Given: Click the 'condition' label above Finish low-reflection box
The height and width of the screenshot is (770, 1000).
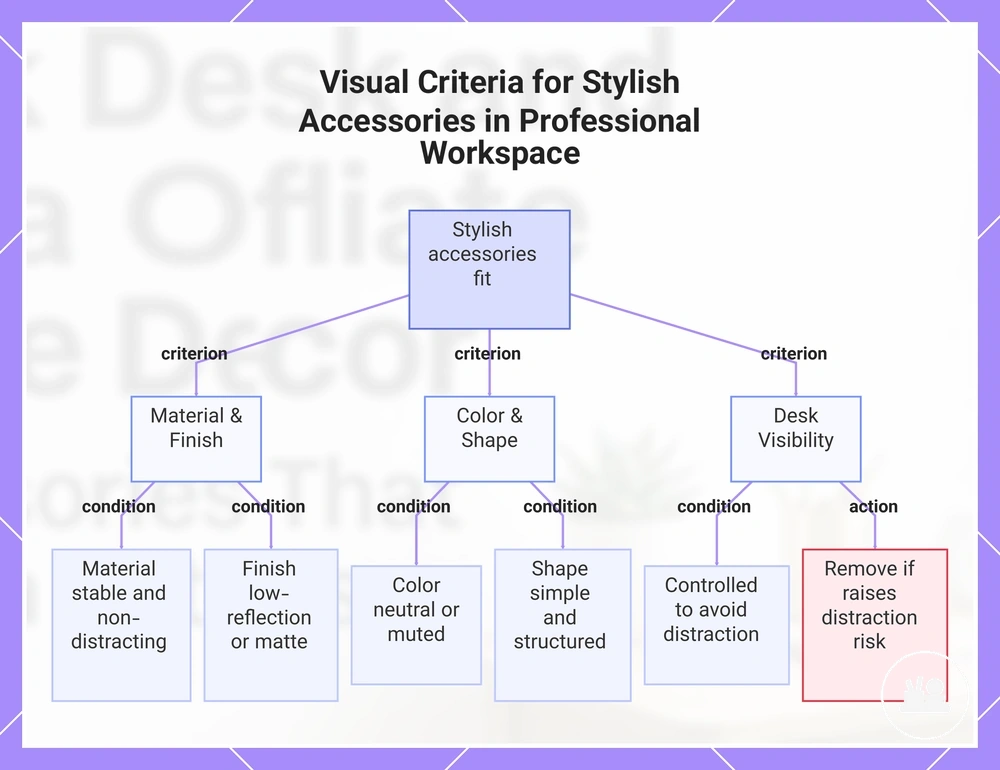Looking at the screenshot, I should pyautogui.click(x=268, y=507).
